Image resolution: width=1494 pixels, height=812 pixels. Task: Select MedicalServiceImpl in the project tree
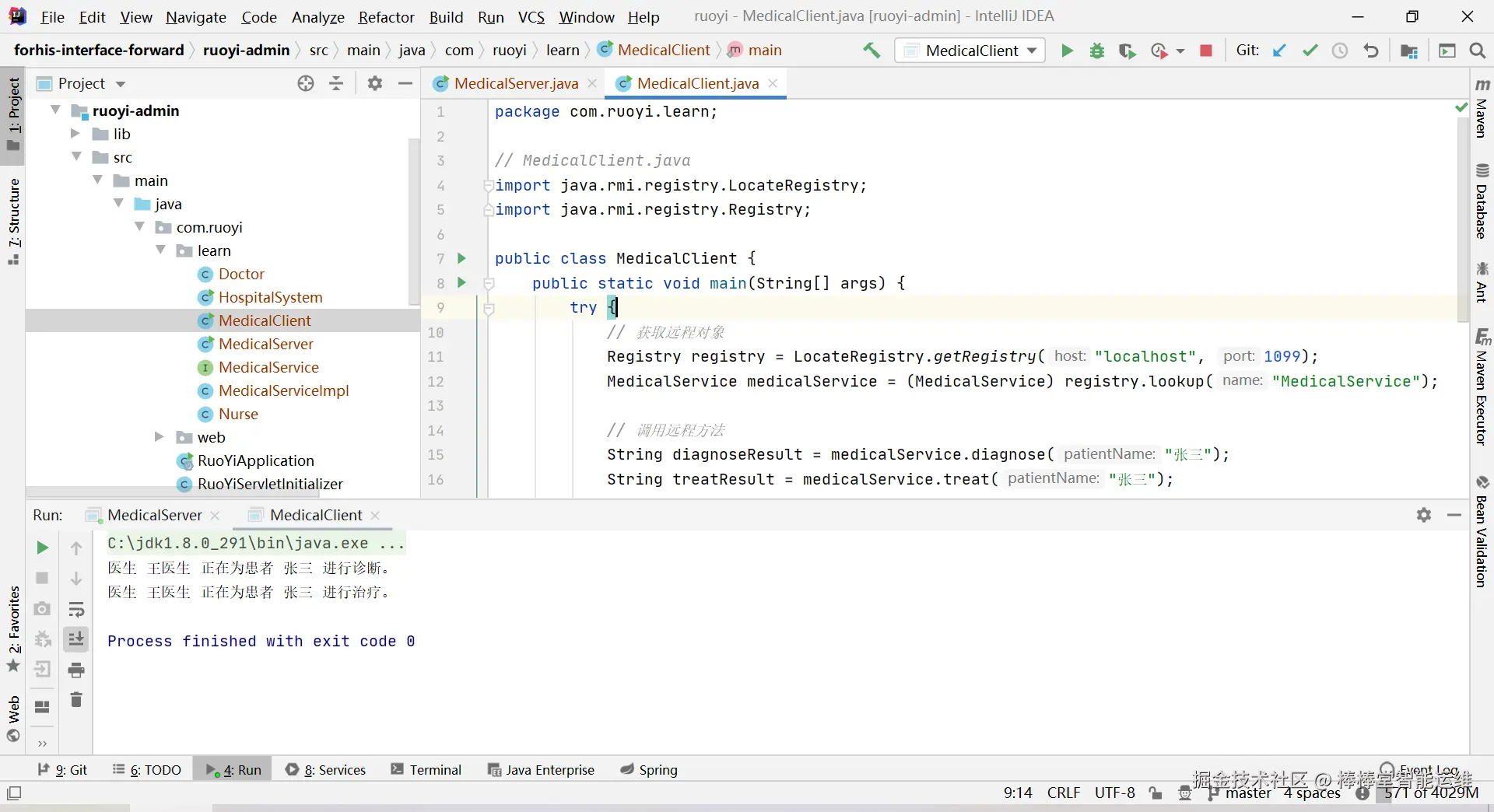[x=283, y=390]
